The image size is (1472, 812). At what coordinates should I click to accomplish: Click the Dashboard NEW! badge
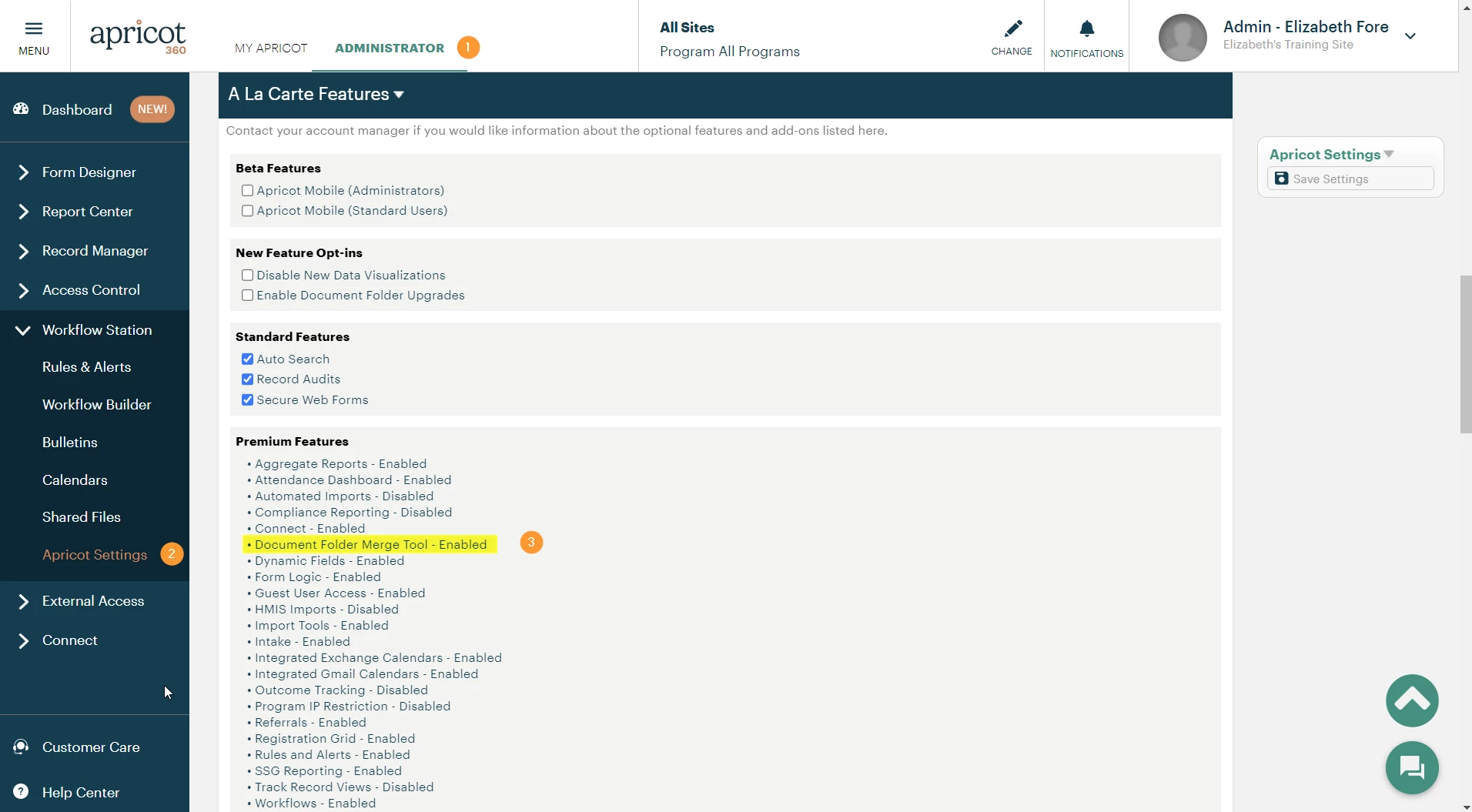coord(152,109)
